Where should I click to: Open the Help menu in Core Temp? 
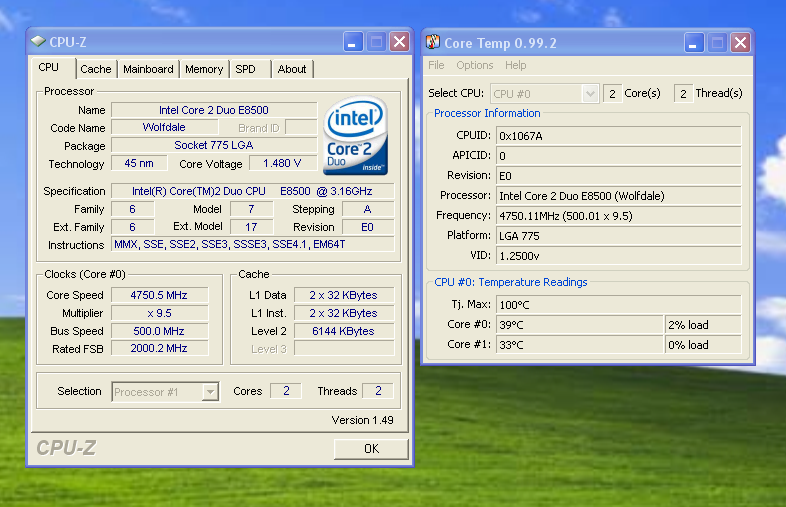point(516,65)
